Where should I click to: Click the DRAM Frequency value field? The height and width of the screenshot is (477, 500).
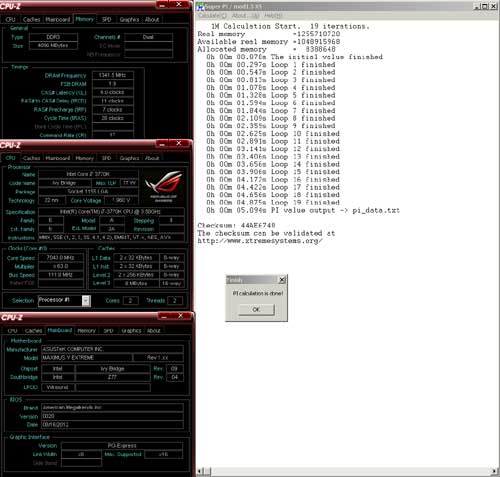tap(113, 75)
